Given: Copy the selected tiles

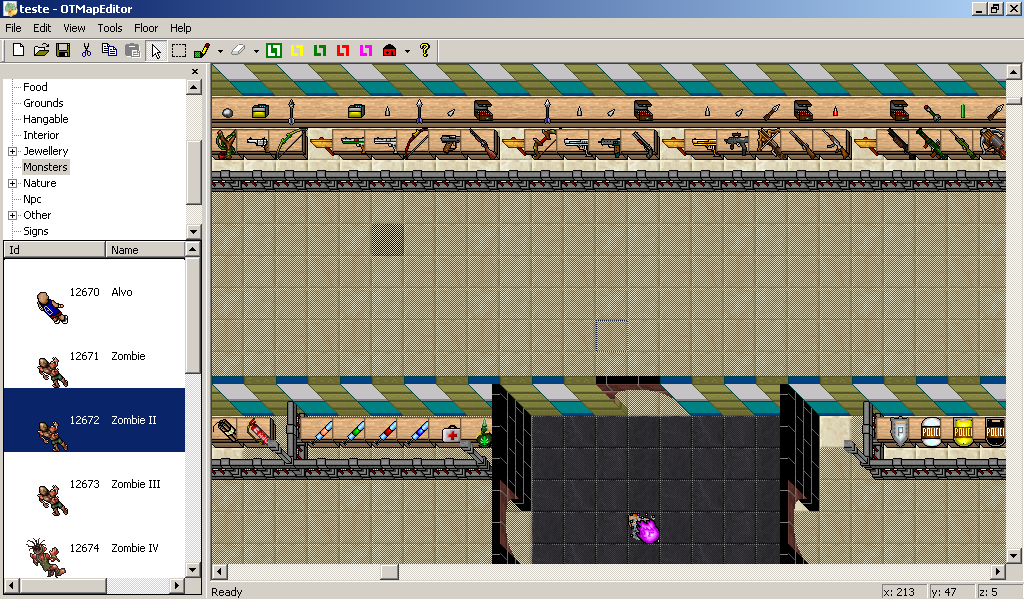Looking at the screenshot, I should (109, 50).
